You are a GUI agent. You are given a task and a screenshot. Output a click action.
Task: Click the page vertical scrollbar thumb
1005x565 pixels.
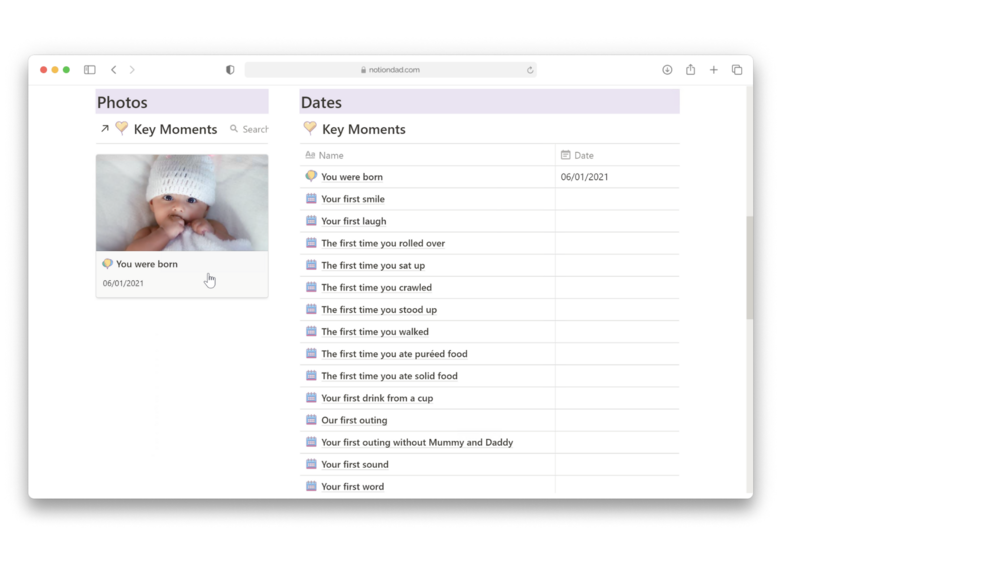coord(749,268)
